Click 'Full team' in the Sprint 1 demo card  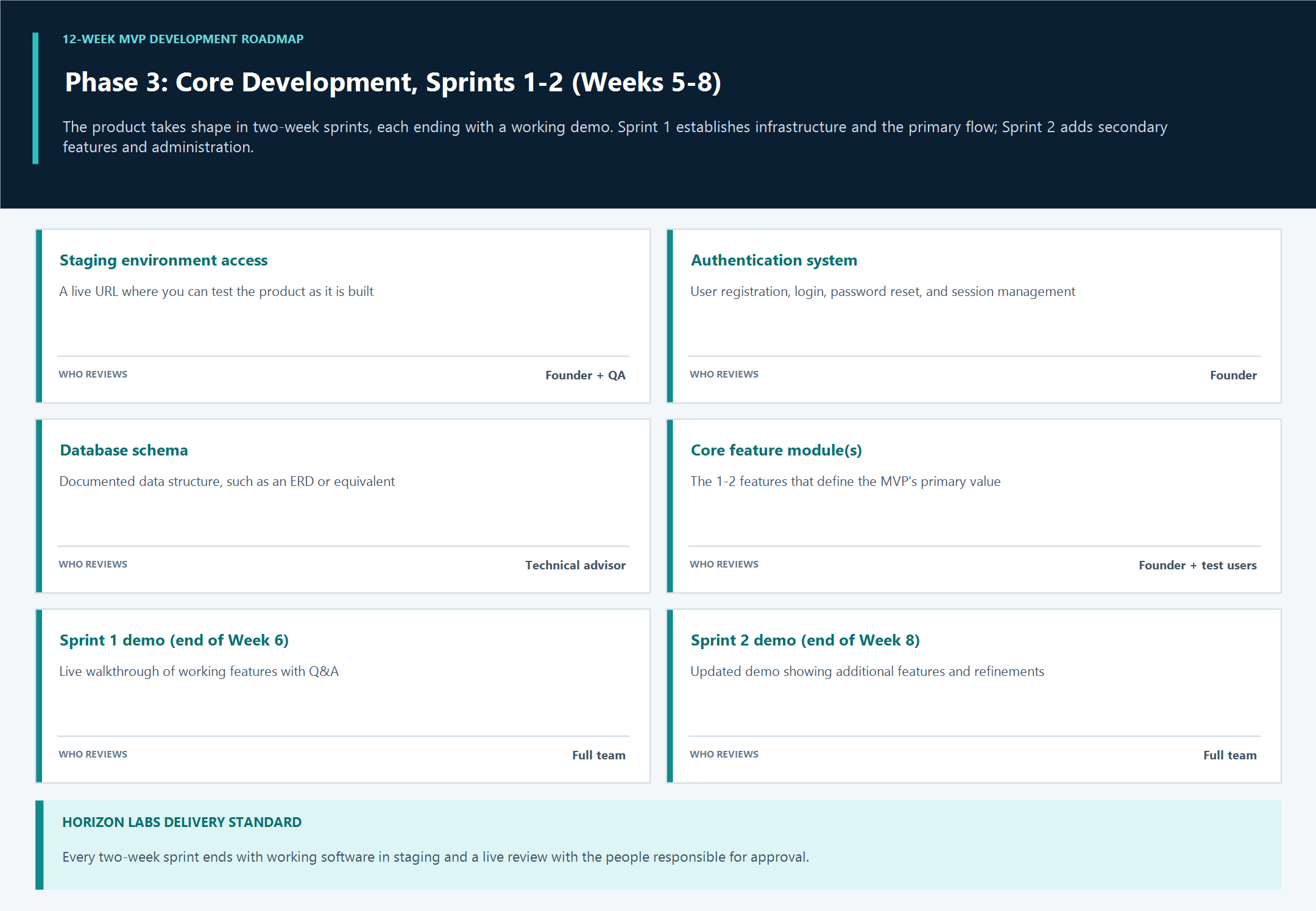pos(599,755)
